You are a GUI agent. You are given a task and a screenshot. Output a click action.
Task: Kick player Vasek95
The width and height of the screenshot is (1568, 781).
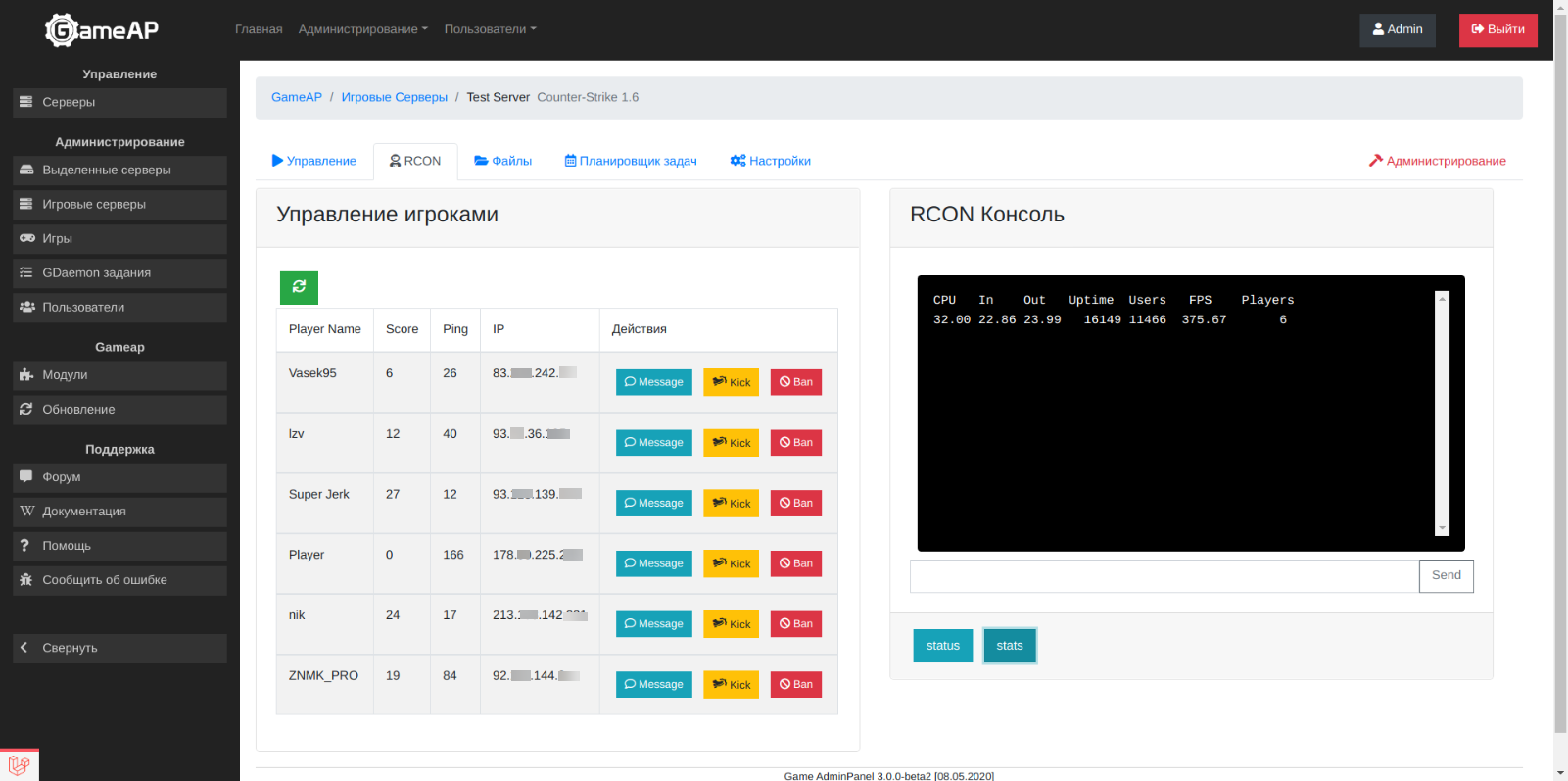point(731,382)
